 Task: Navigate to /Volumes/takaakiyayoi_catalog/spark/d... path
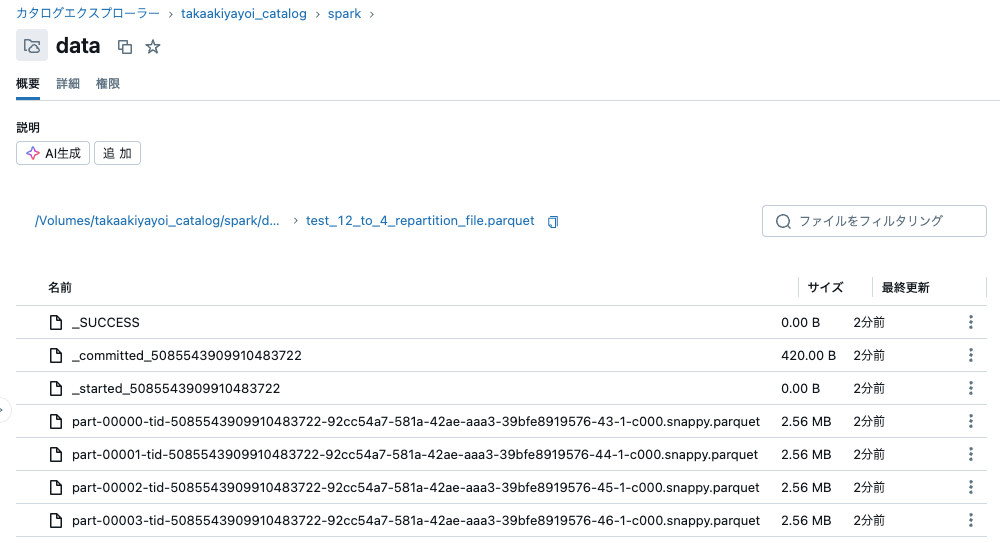[x=157, y=221]
